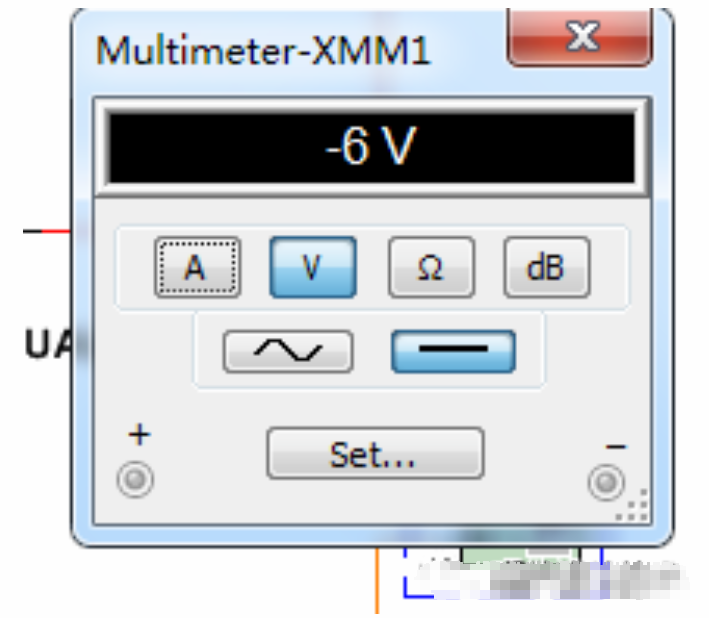Select the Ω resistance measurement mode

[430, 267]
